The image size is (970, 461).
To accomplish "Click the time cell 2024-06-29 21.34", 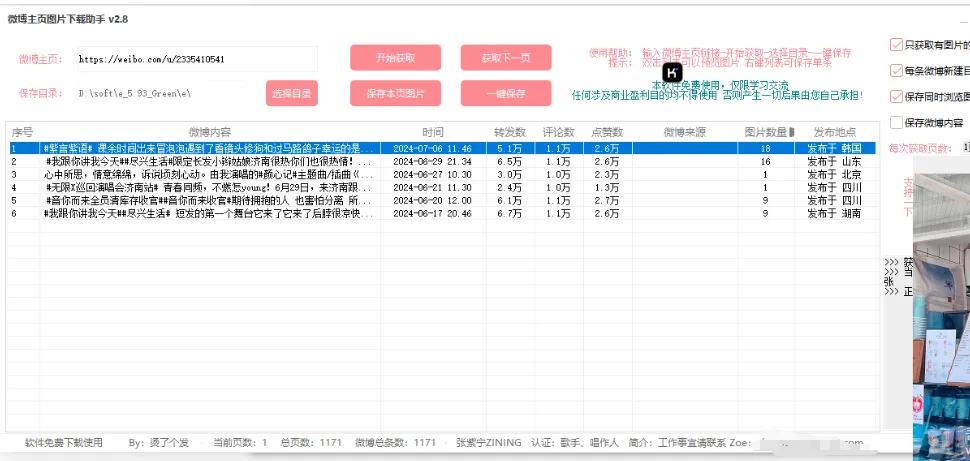I will coord(432,161).
